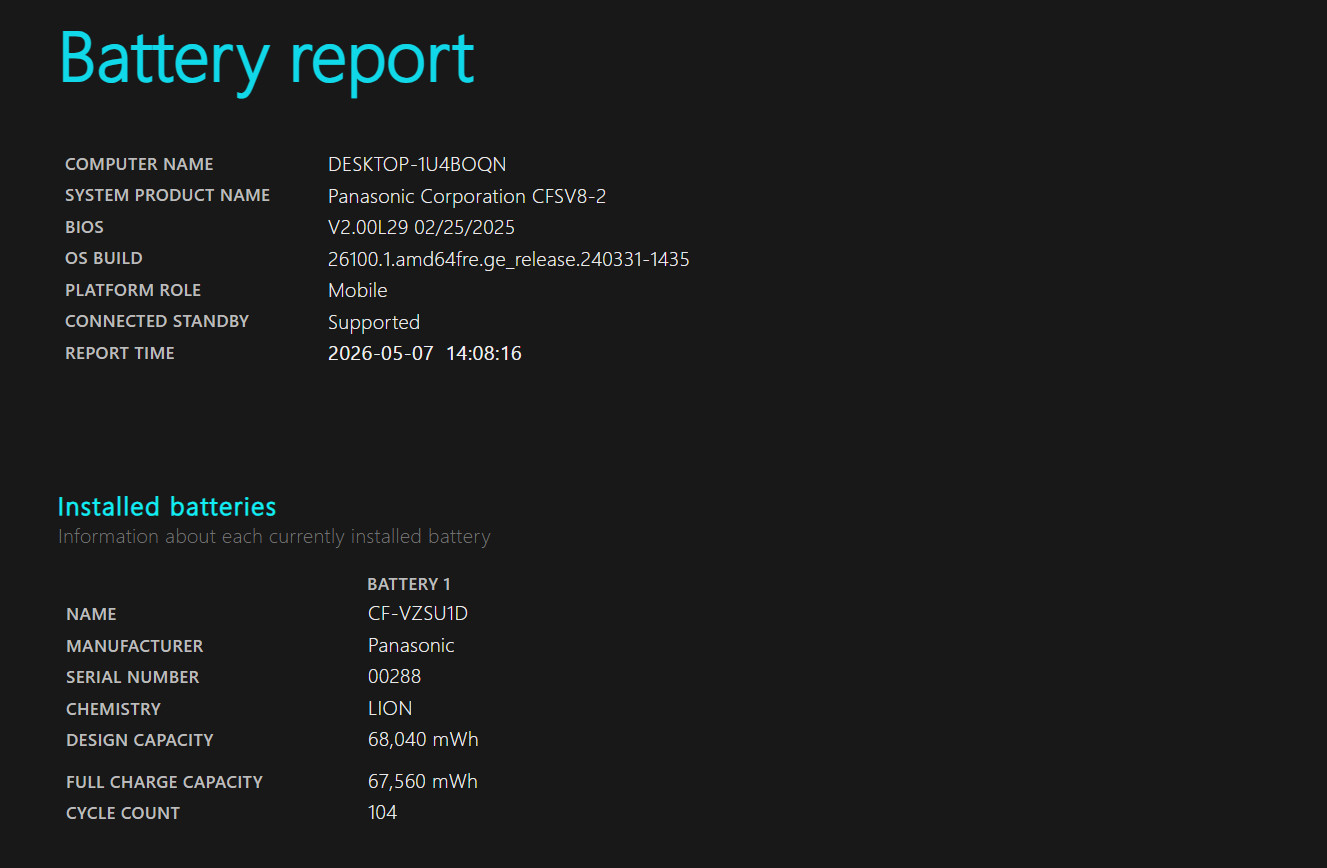Select the COMPUTER NAME label

point(139,164)
